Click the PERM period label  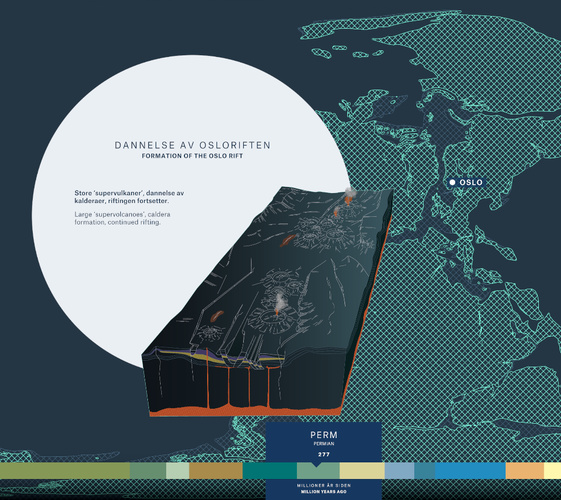click(324, 435)
